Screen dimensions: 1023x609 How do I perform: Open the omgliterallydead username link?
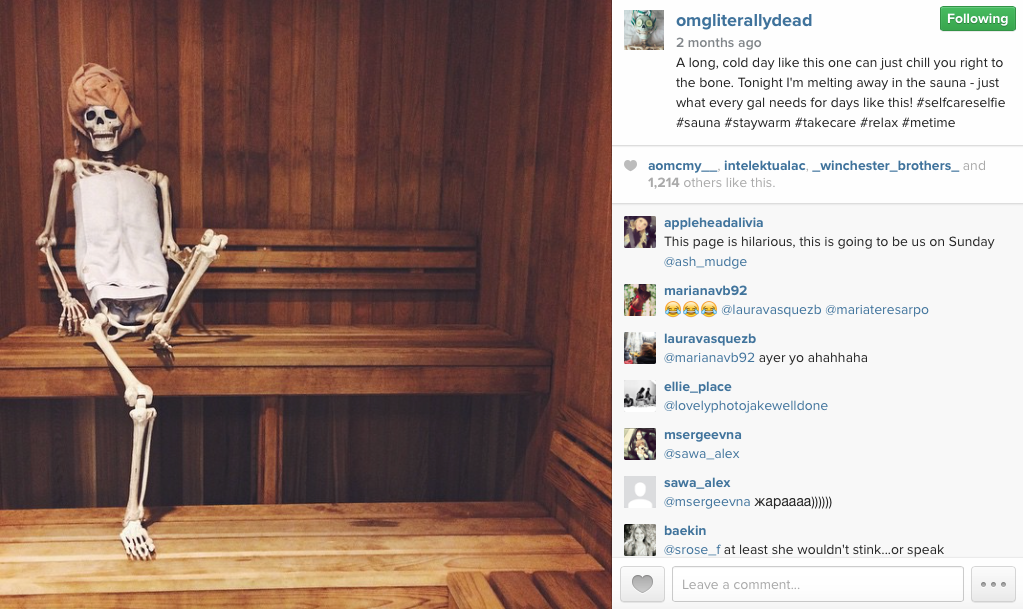point(744,20)
